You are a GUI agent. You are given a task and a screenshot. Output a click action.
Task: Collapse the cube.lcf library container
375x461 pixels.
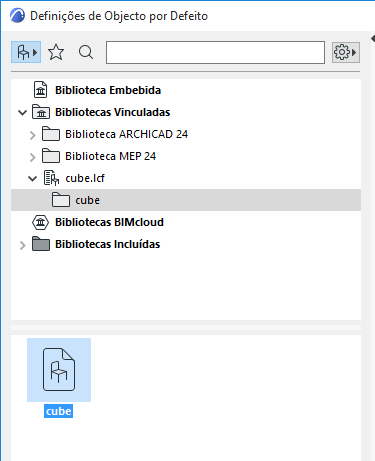coord(32,178)
